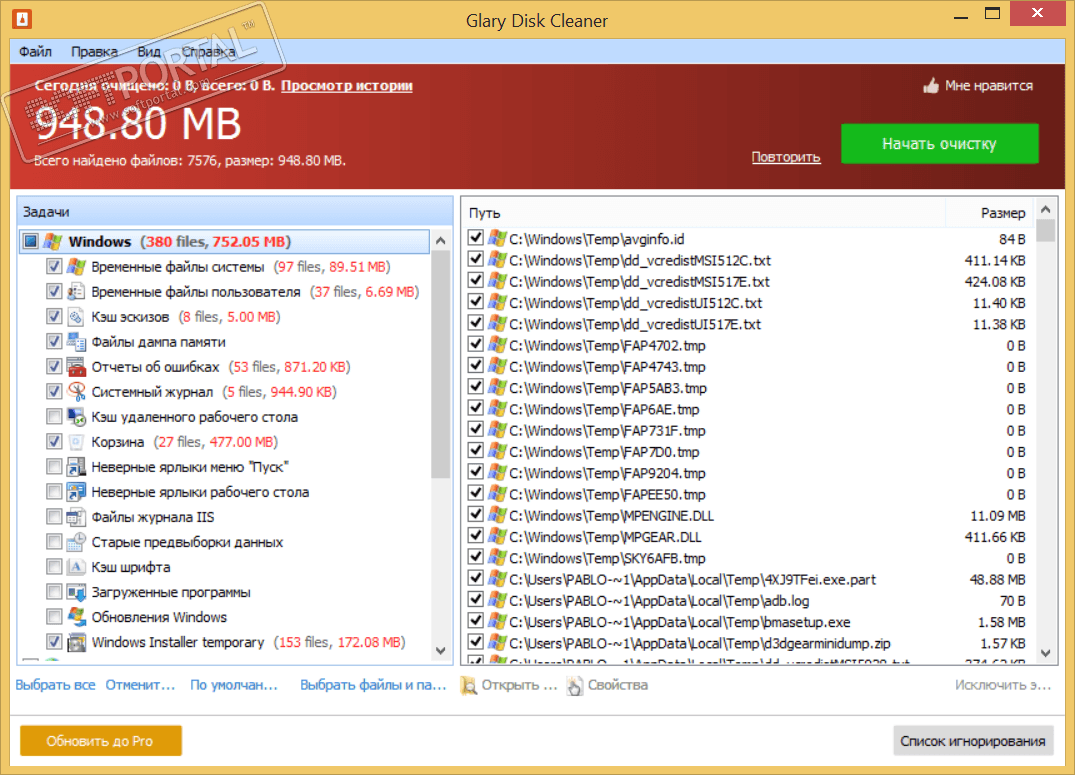The height and width of the screenshot is (775, 1075).
Task: Click the tasks list scroll up arrow
Action: [x=441, y=241]
